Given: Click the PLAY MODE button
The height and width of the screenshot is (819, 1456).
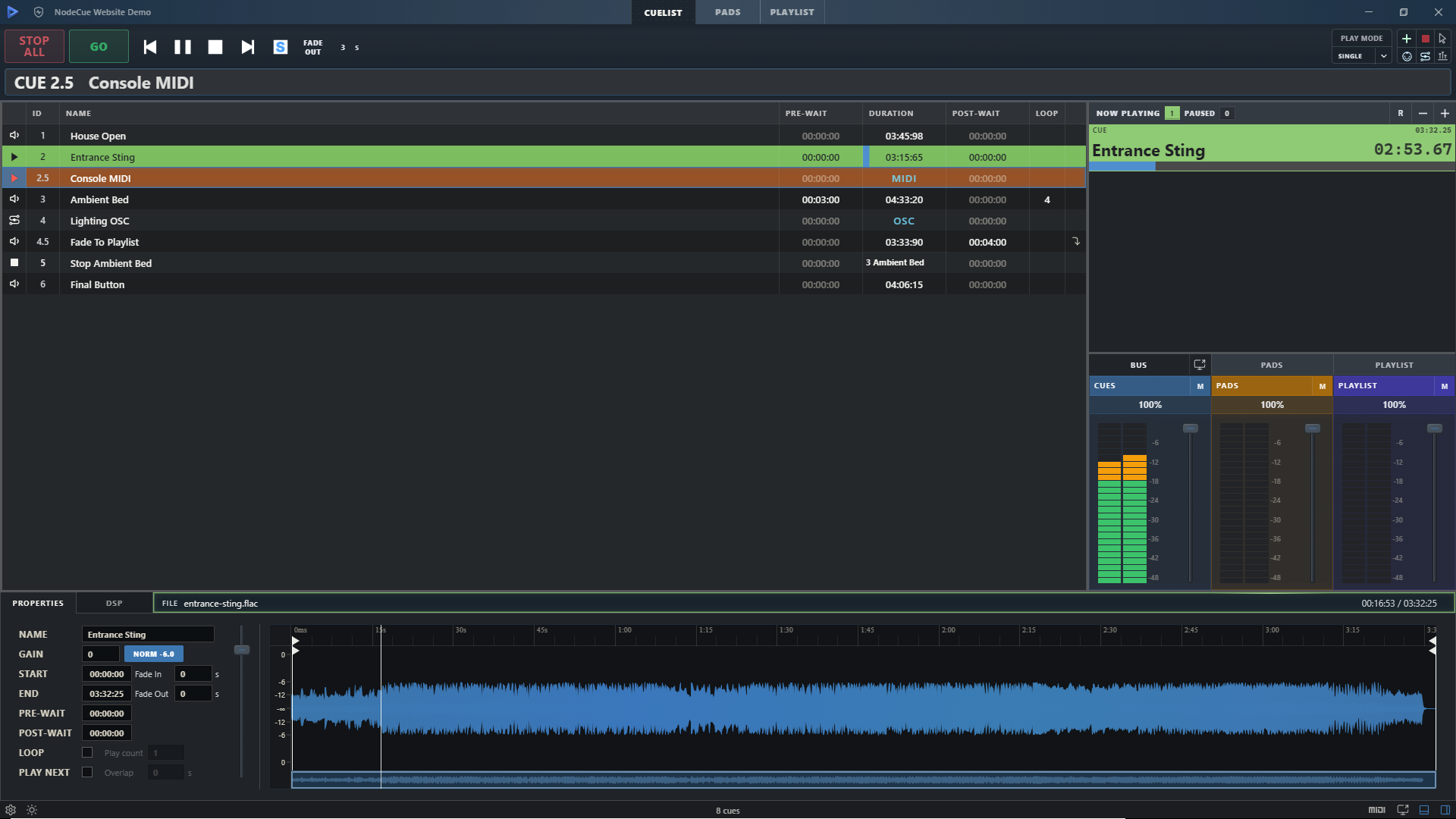Looking at the screenshot, I should click(1361, 38).
